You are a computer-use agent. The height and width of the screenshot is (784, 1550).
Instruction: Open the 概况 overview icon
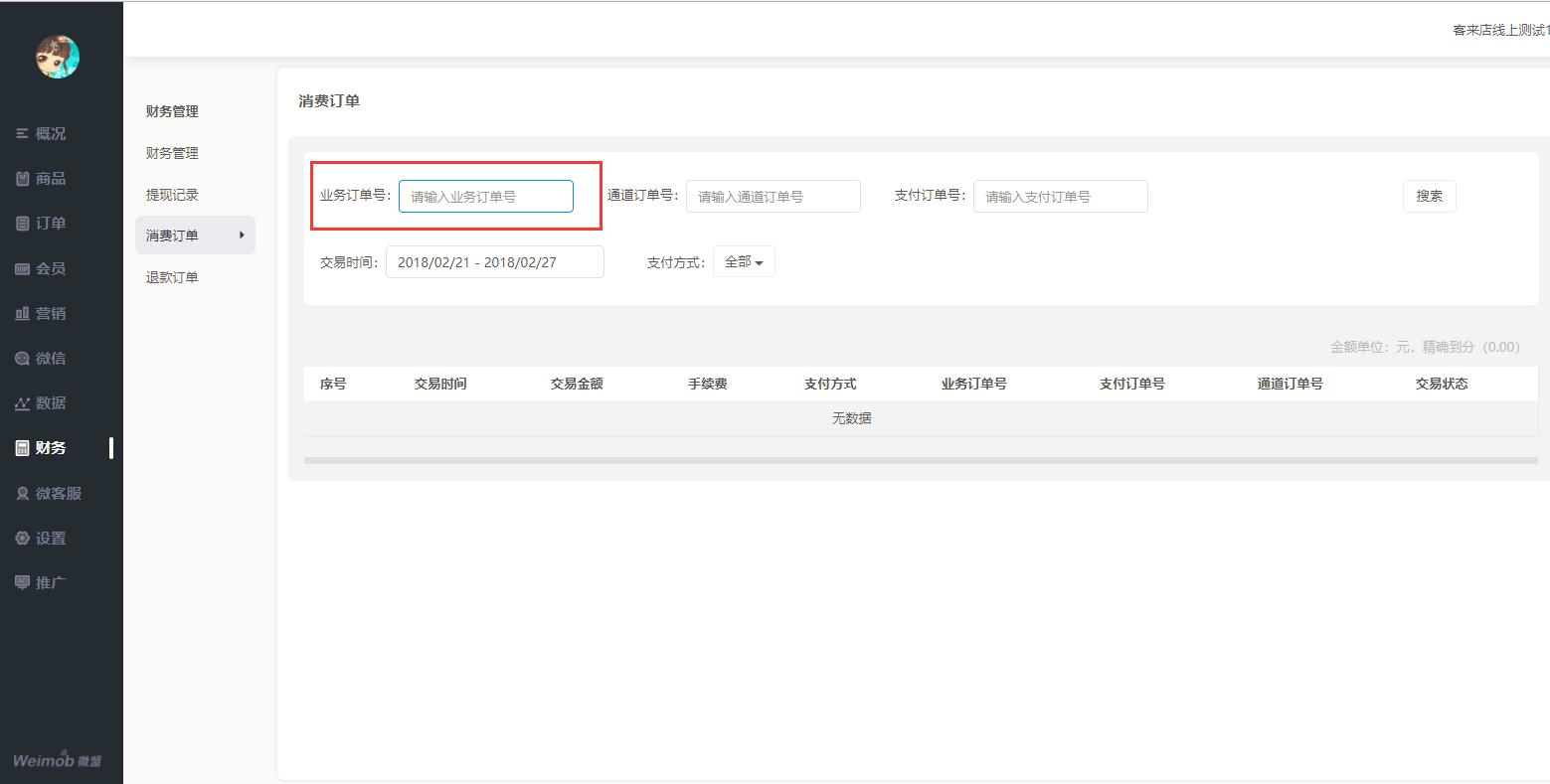(x=22, y=133)
